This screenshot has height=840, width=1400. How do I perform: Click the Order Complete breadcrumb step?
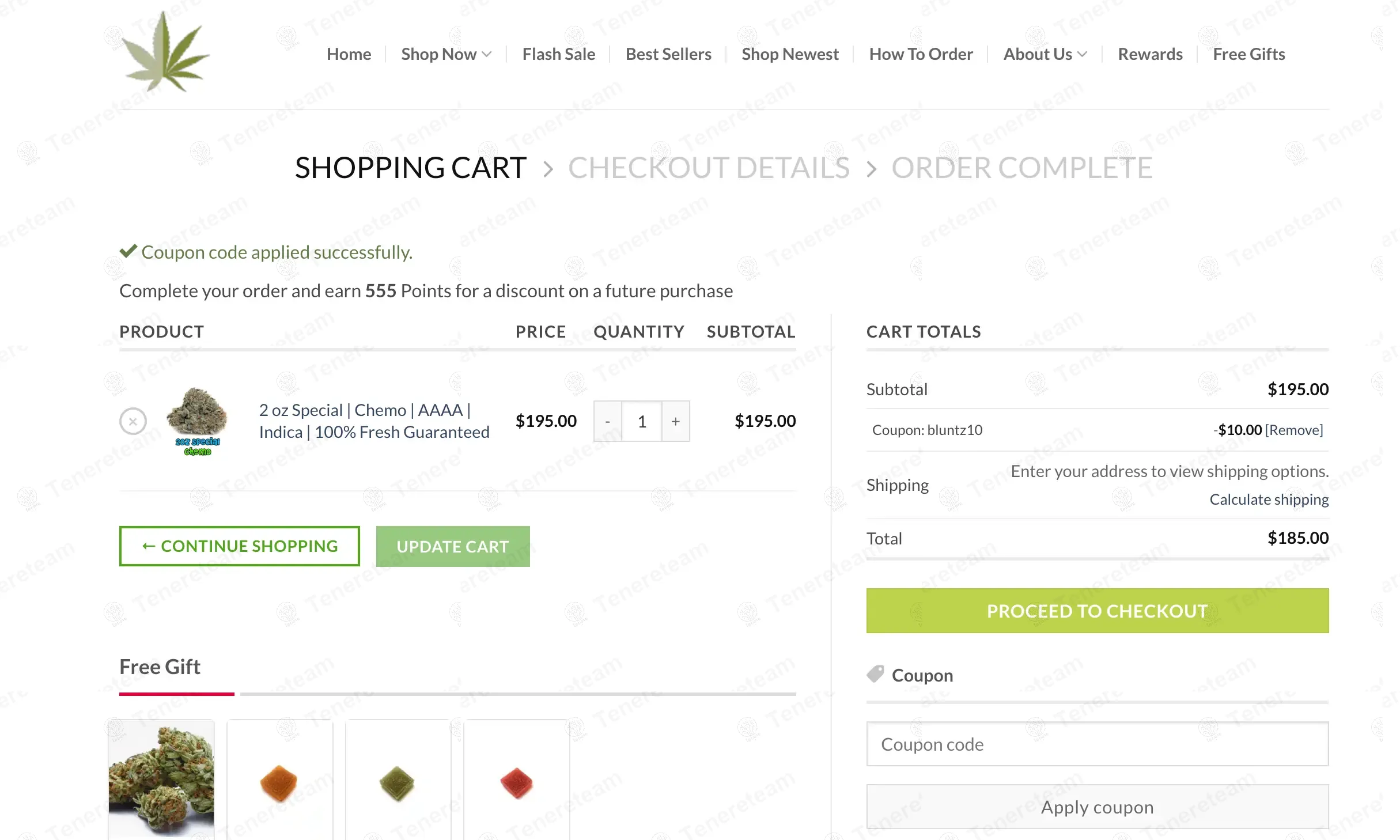(1022, 168)
